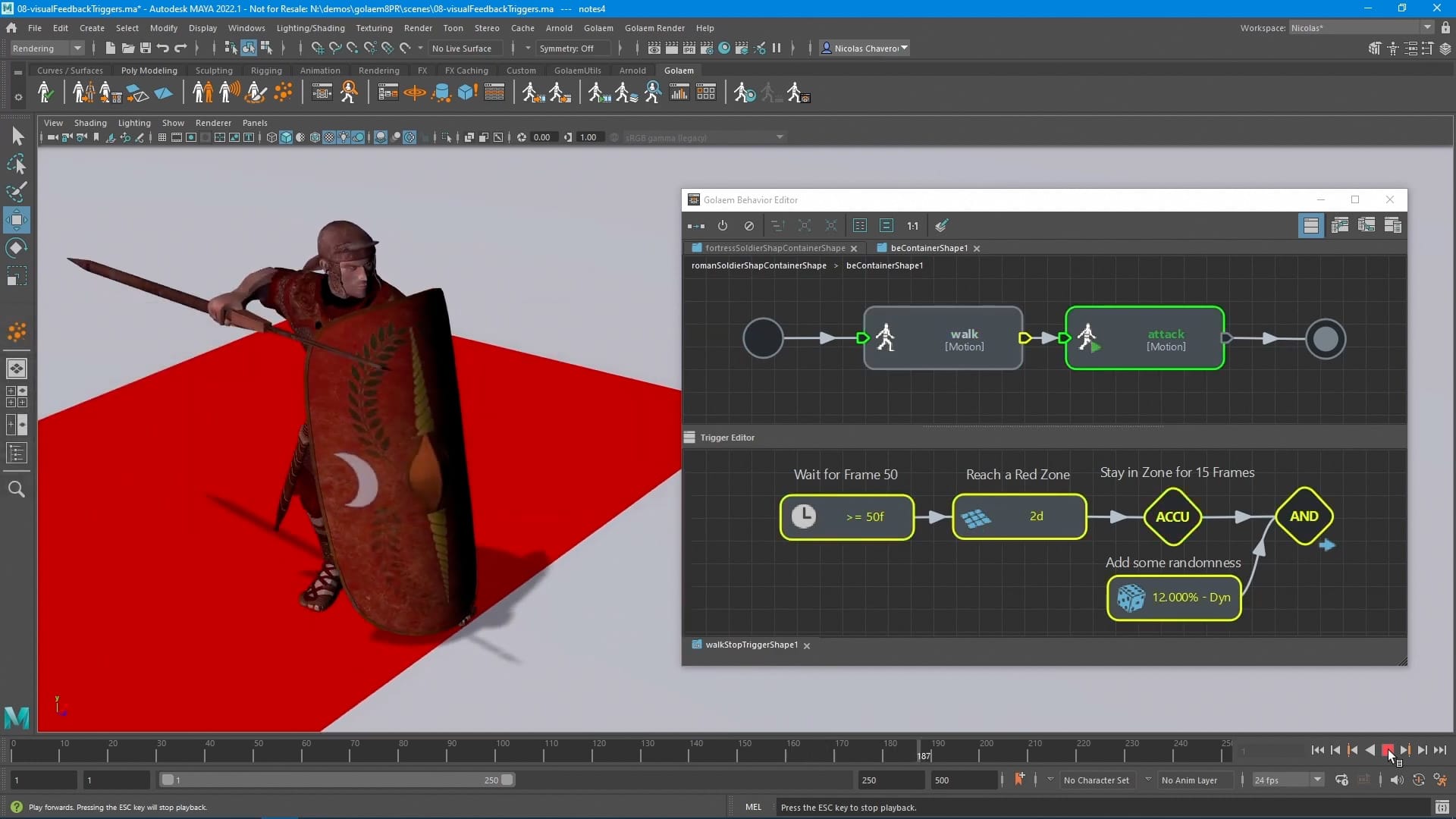The image size is (1456, 819).
Task: Click the clean brush icon in Behavior Editor
Action: (x=942, y=225)
